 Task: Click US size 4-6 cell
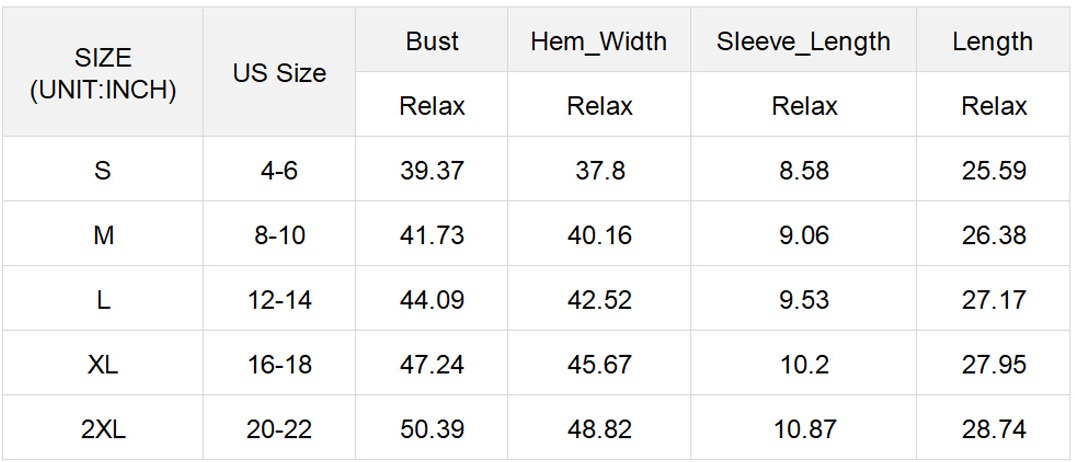(x=279, y=170)
